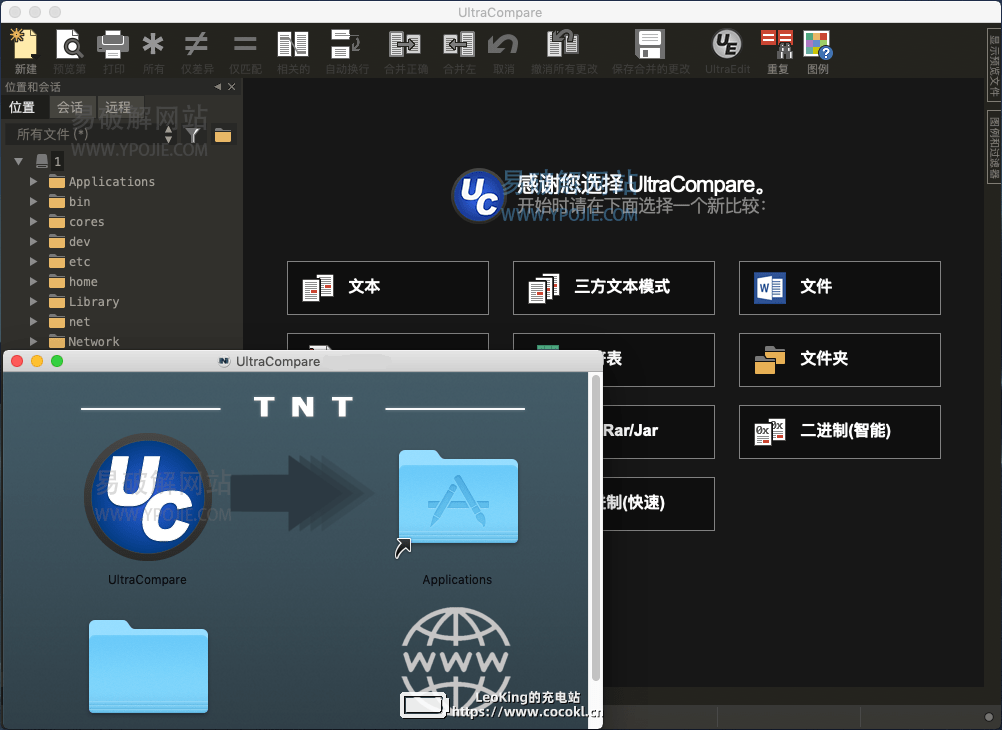This screenshot has height=730, width=1002.
Task: Open the 图例和过滤器 vertical side tab
Action: [x=994, y=146]
